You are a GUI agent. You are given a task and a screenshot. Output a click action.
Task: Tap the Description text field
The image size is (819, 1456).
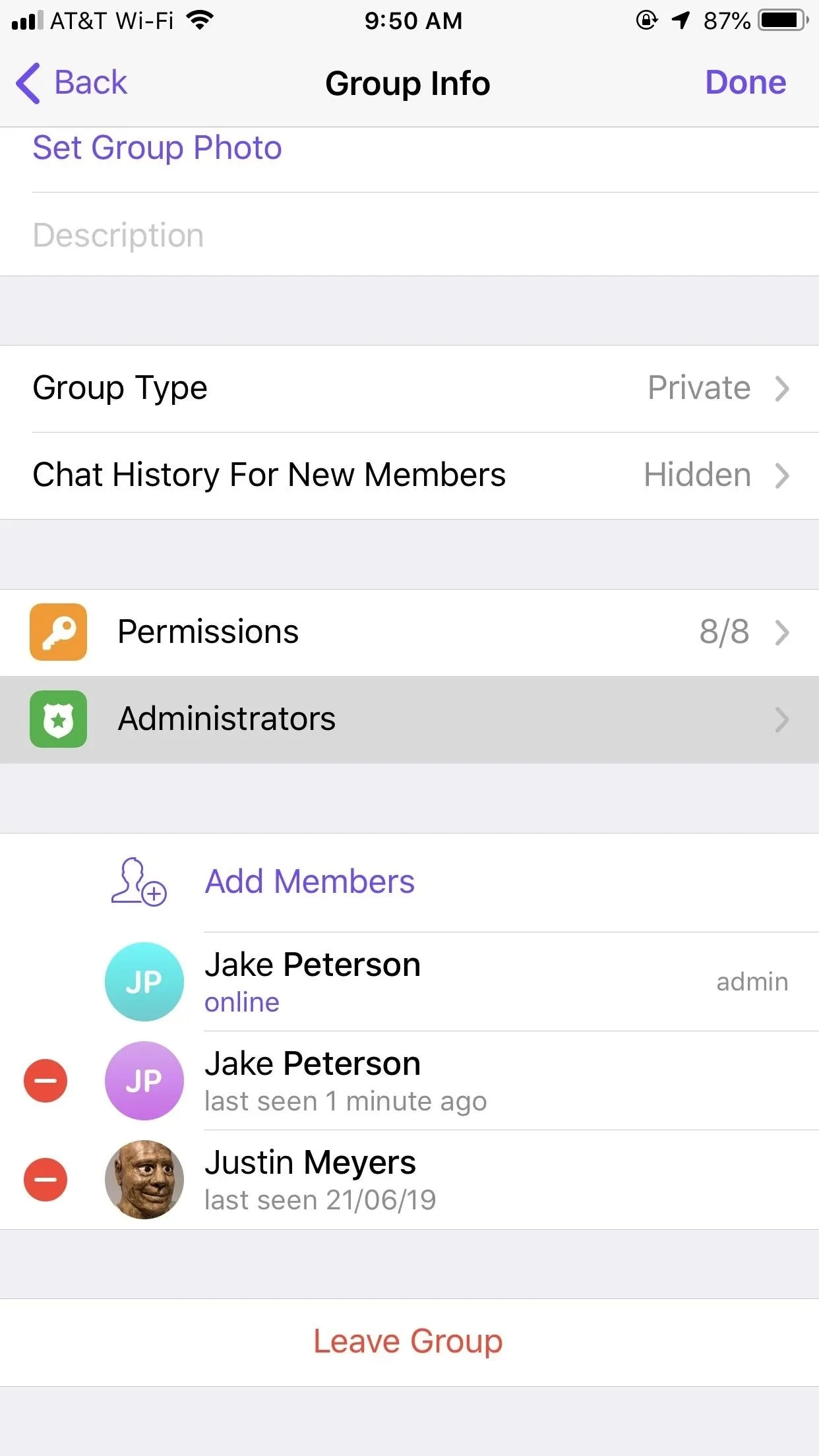409,235
